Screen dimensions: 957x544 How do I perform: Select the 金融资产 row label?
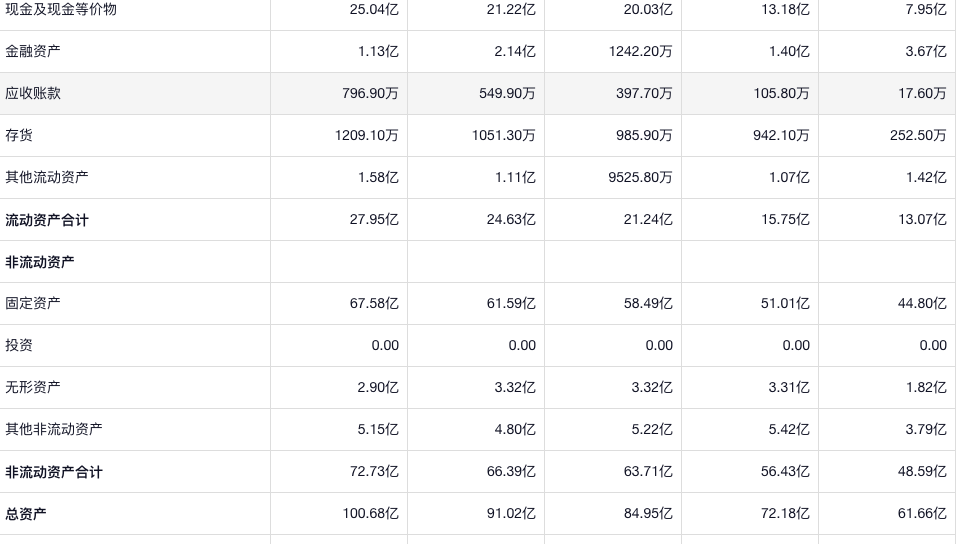tap(33, 51)
